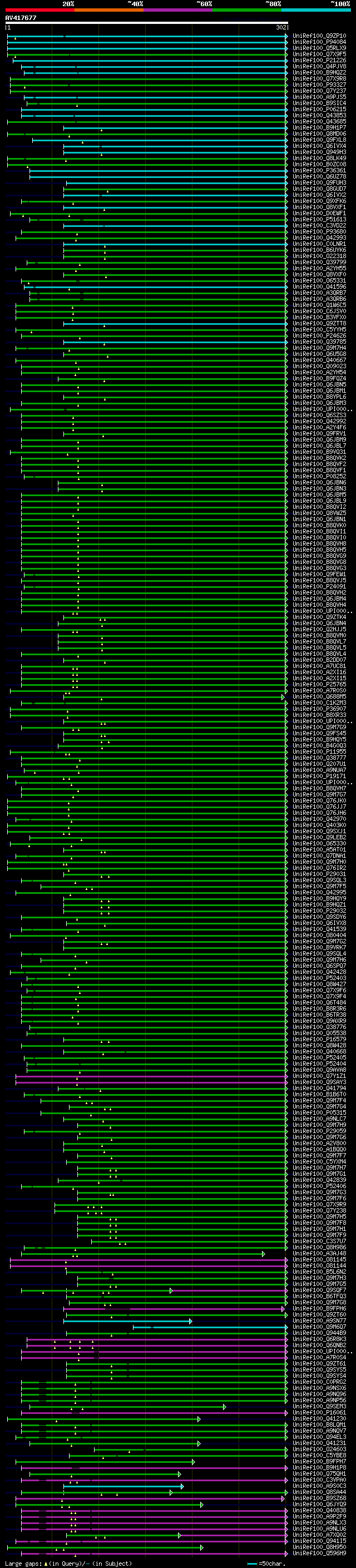
Task: Click the UniRef100_Q41539 label
Action: point(319,929)
